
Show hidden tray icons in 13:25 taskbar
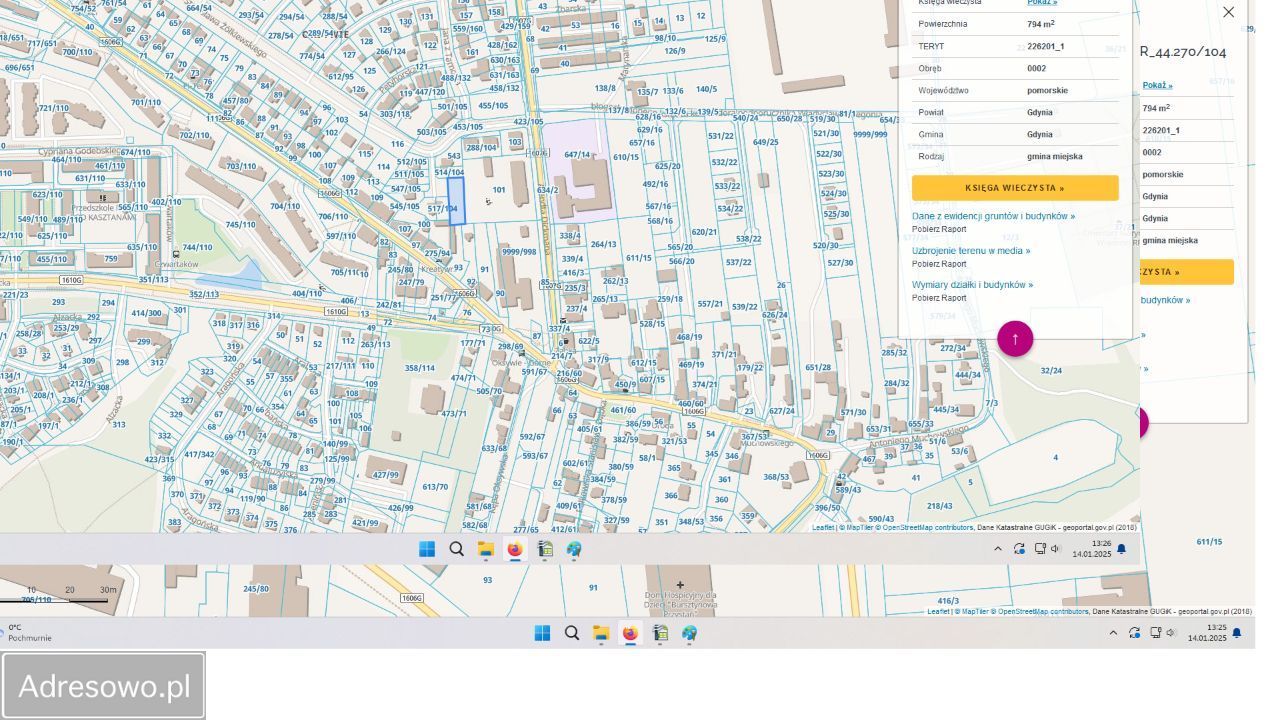click(x=1113, y=633)
